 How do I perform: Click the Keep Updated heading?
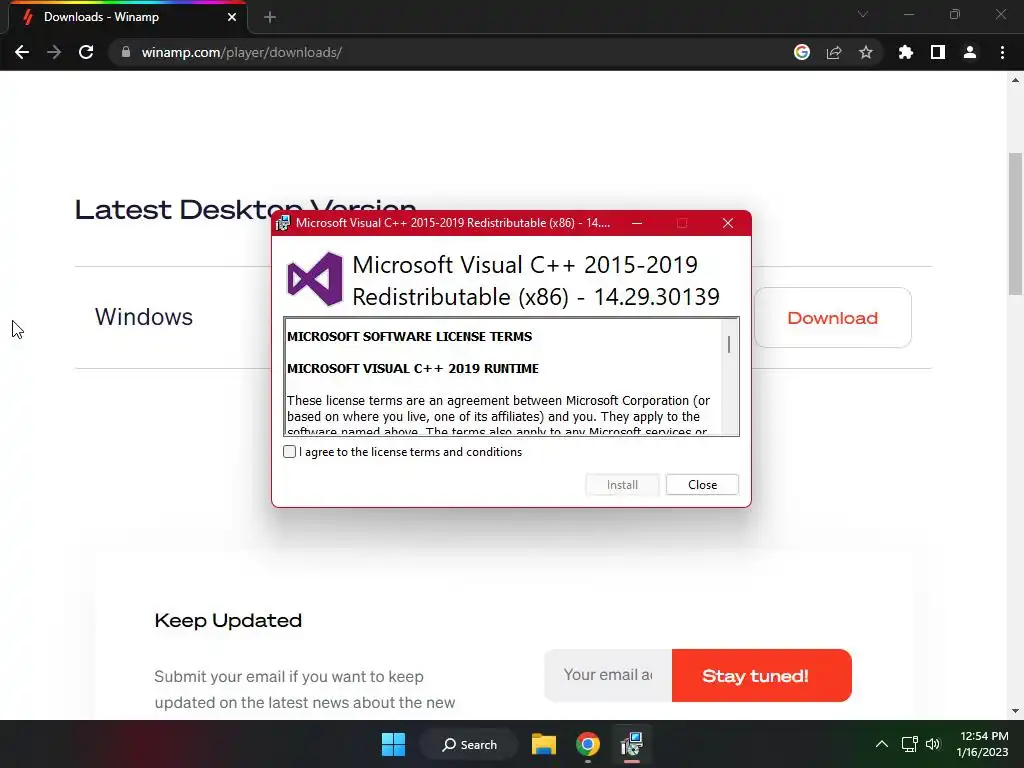coord(228,620)
